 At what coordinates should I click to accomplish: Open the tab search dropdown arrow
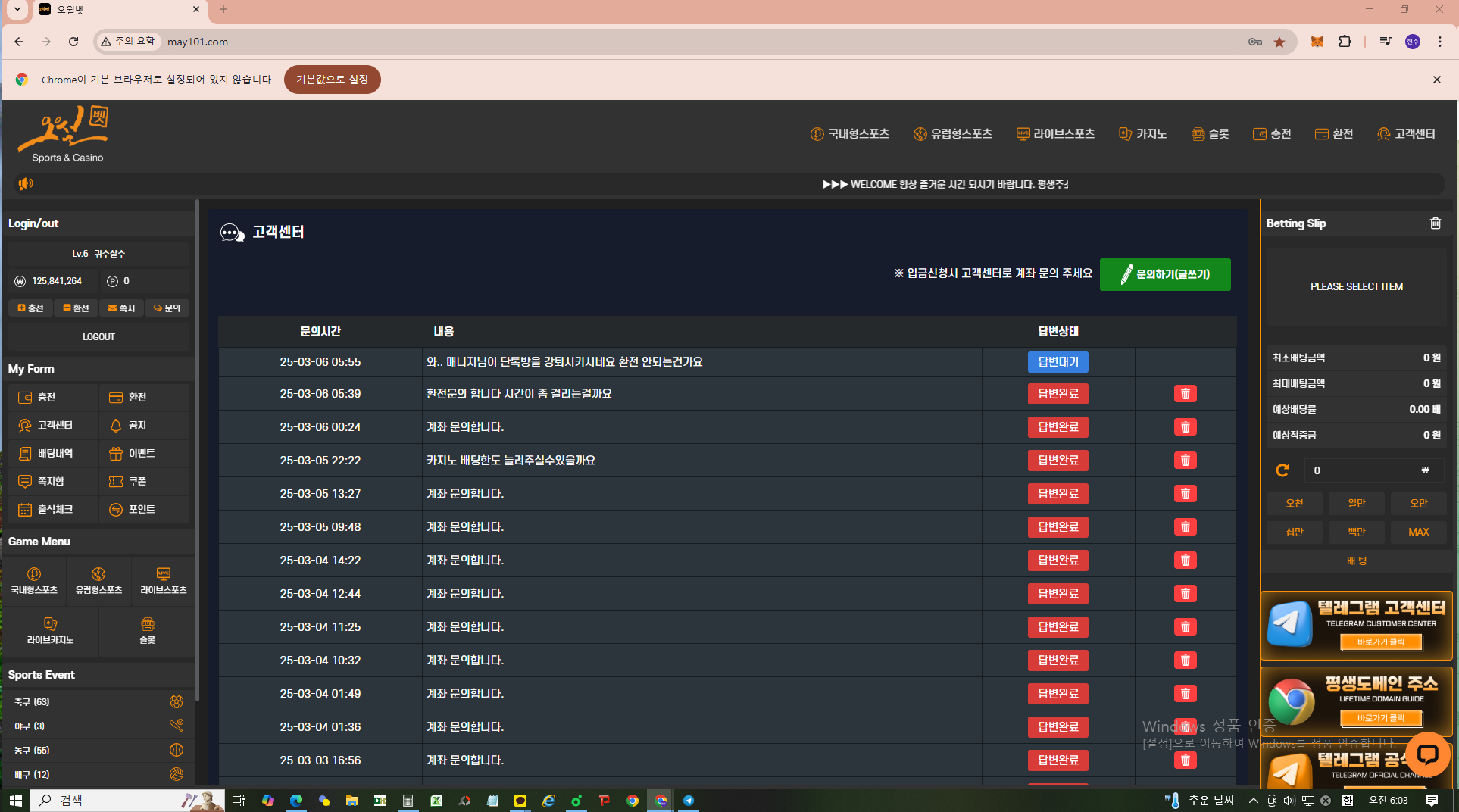[x=17, y=10]
